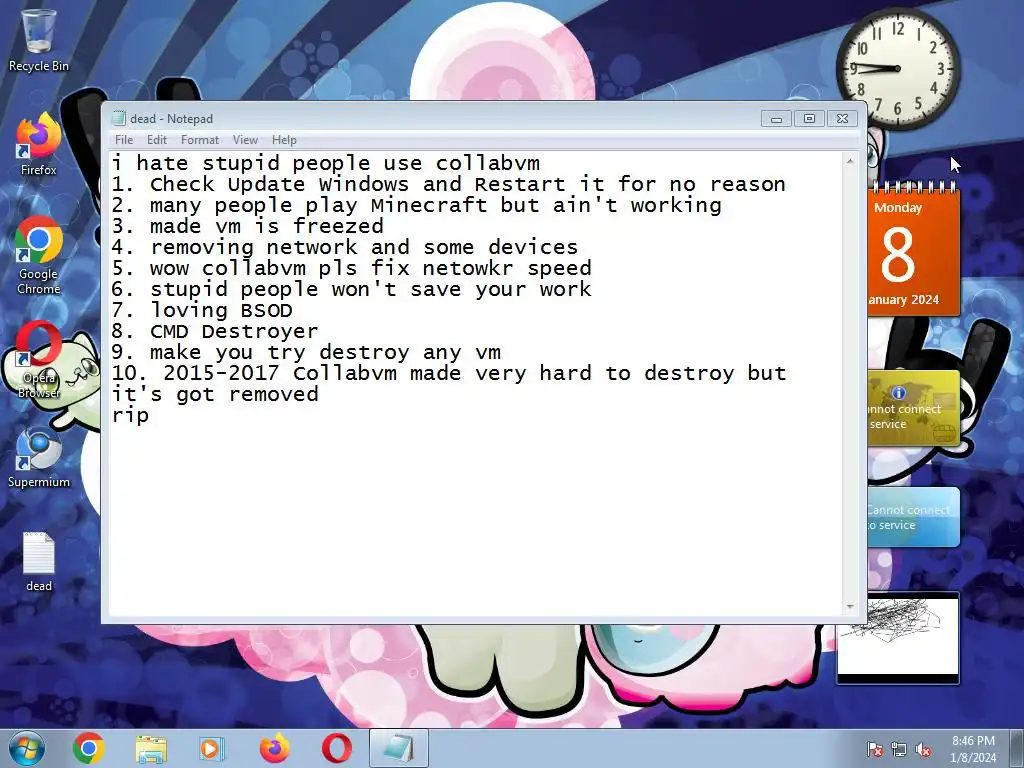The image size is (1024, 768).
Task: Maximize the Notepad window
Action: coord(809,118)
